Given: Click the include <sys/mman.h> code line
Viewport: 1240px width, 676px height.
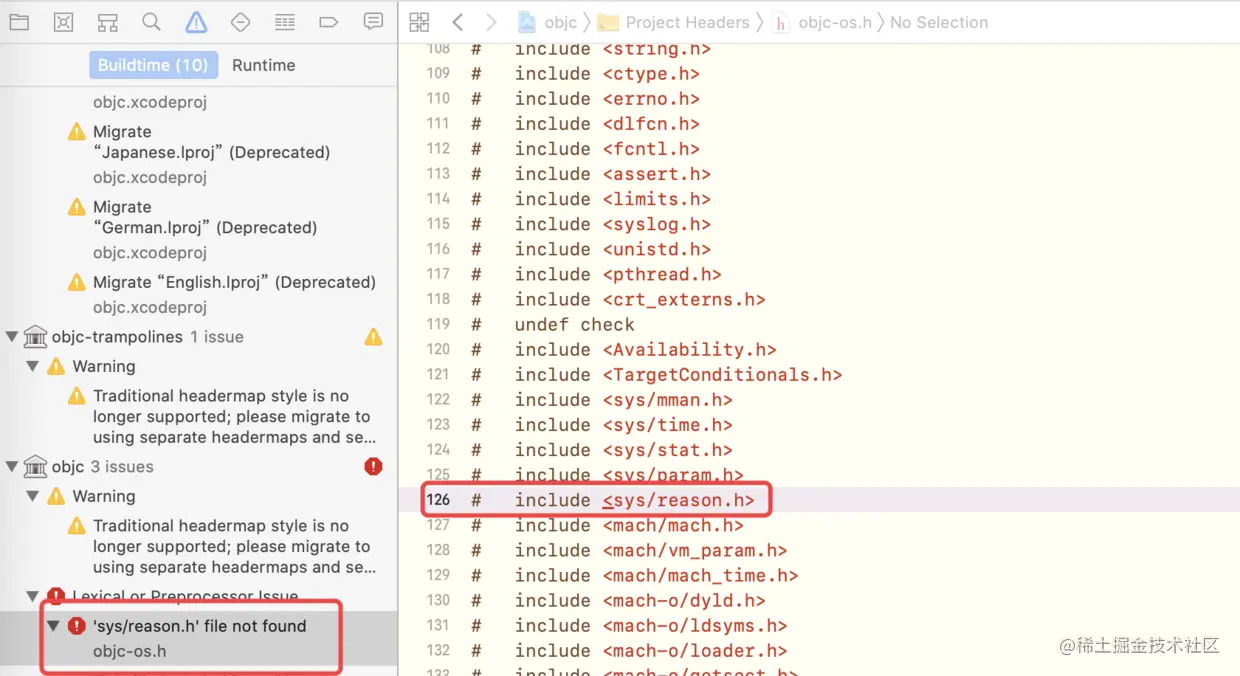Looking at the screenshot, I should coord(602,399).
